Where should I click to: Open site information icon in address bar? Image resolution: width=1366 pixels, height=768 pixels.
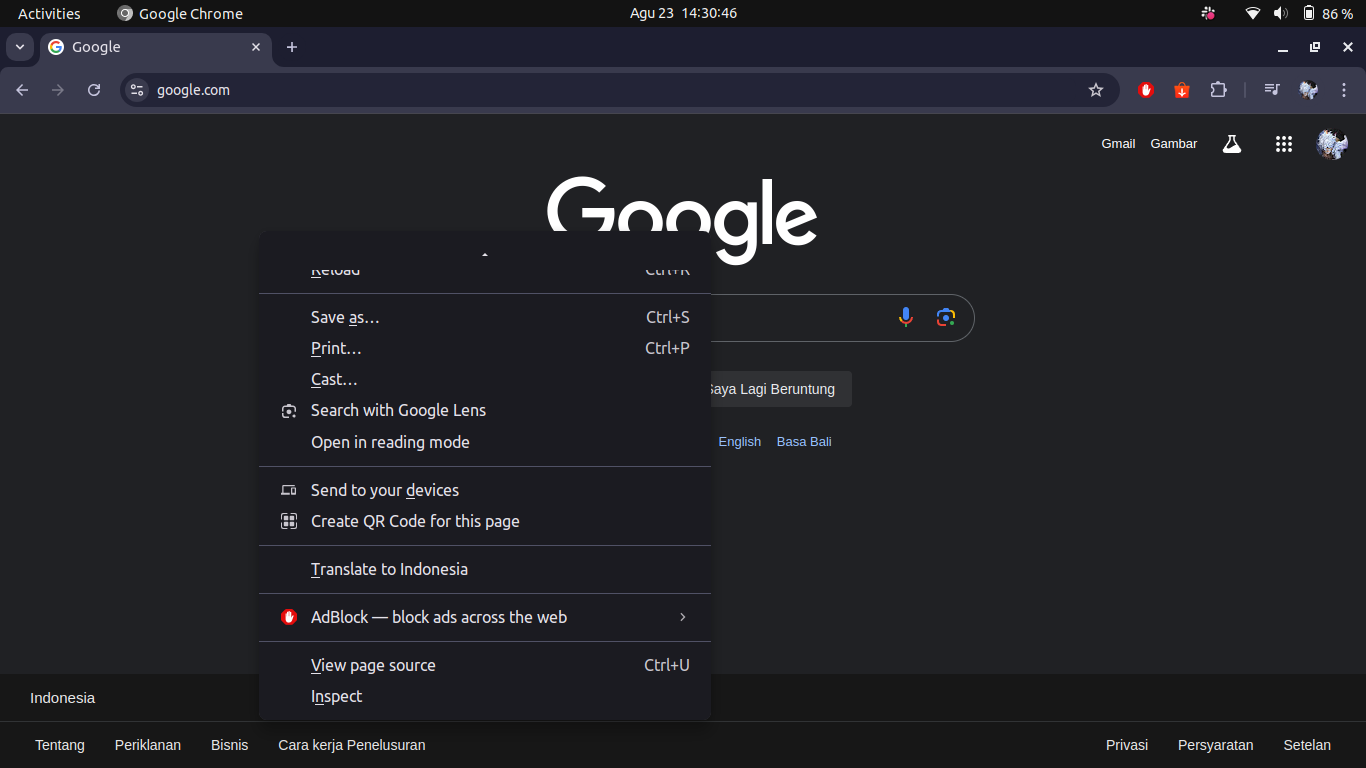click(137, 90)
